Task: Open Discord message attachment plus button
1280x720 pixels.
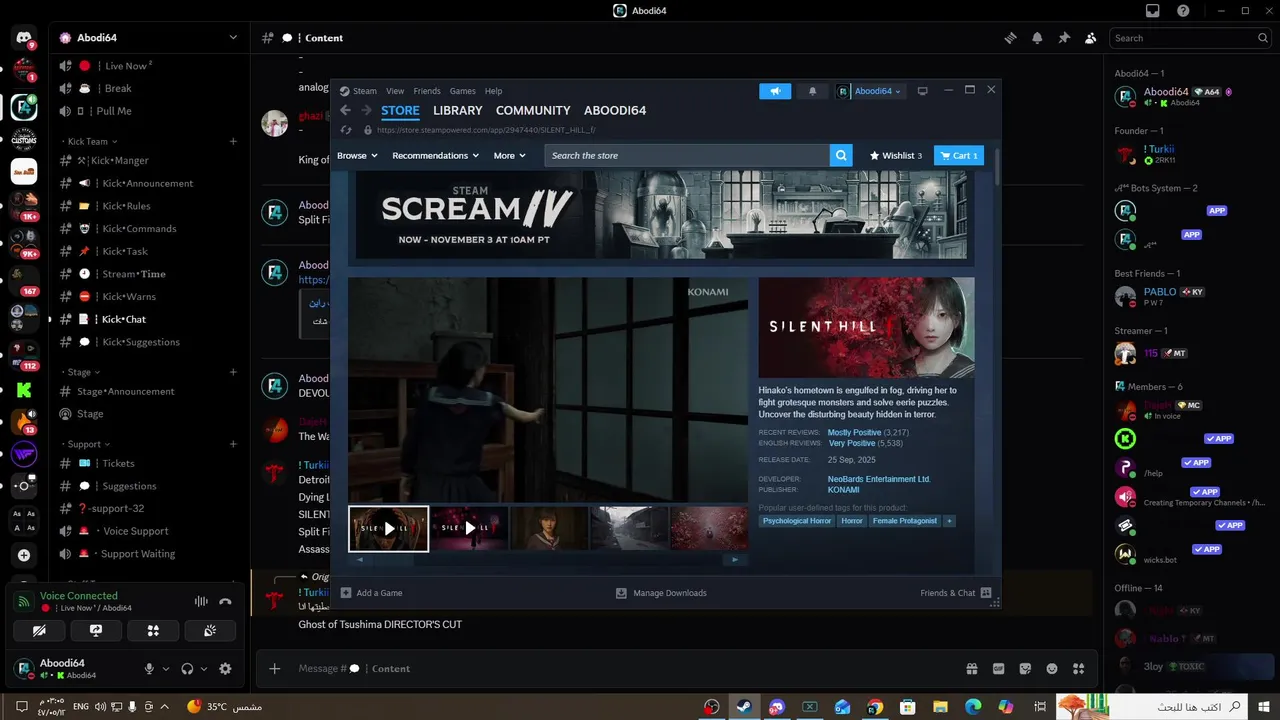Action: click(x=275, y=669)
